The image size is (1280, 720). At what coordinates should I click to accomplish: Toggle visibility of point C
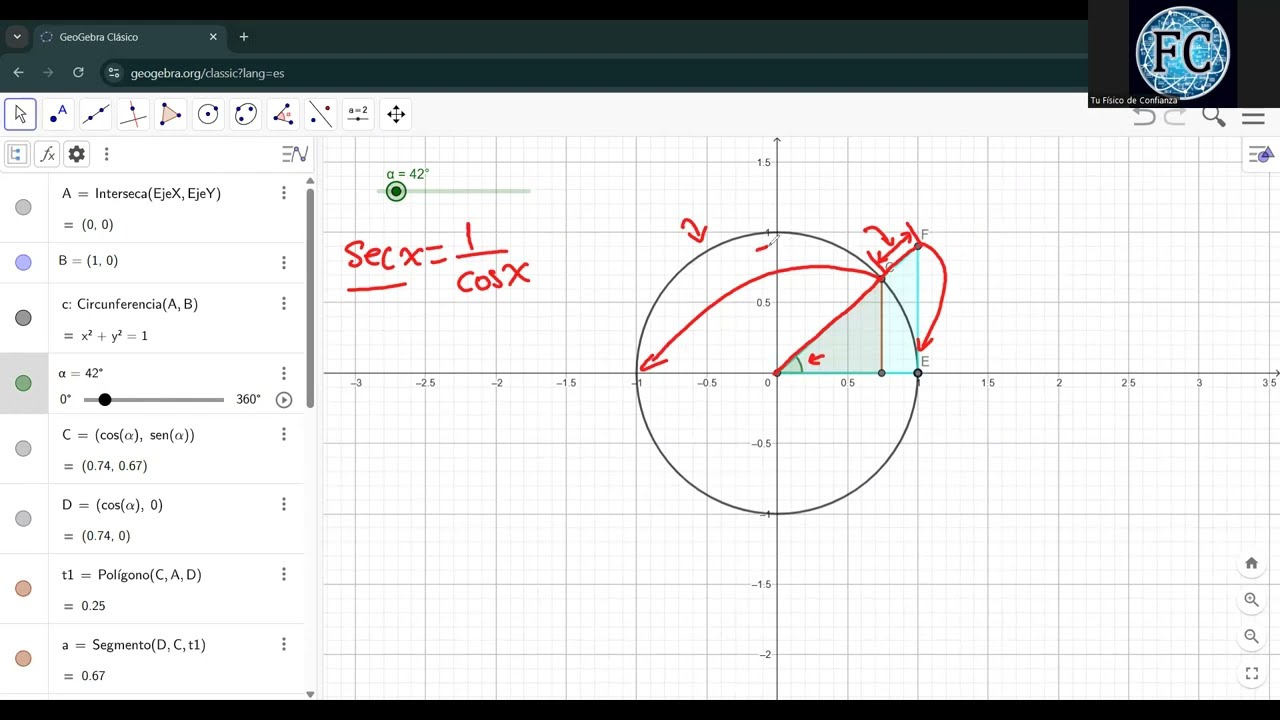point(23,449)
